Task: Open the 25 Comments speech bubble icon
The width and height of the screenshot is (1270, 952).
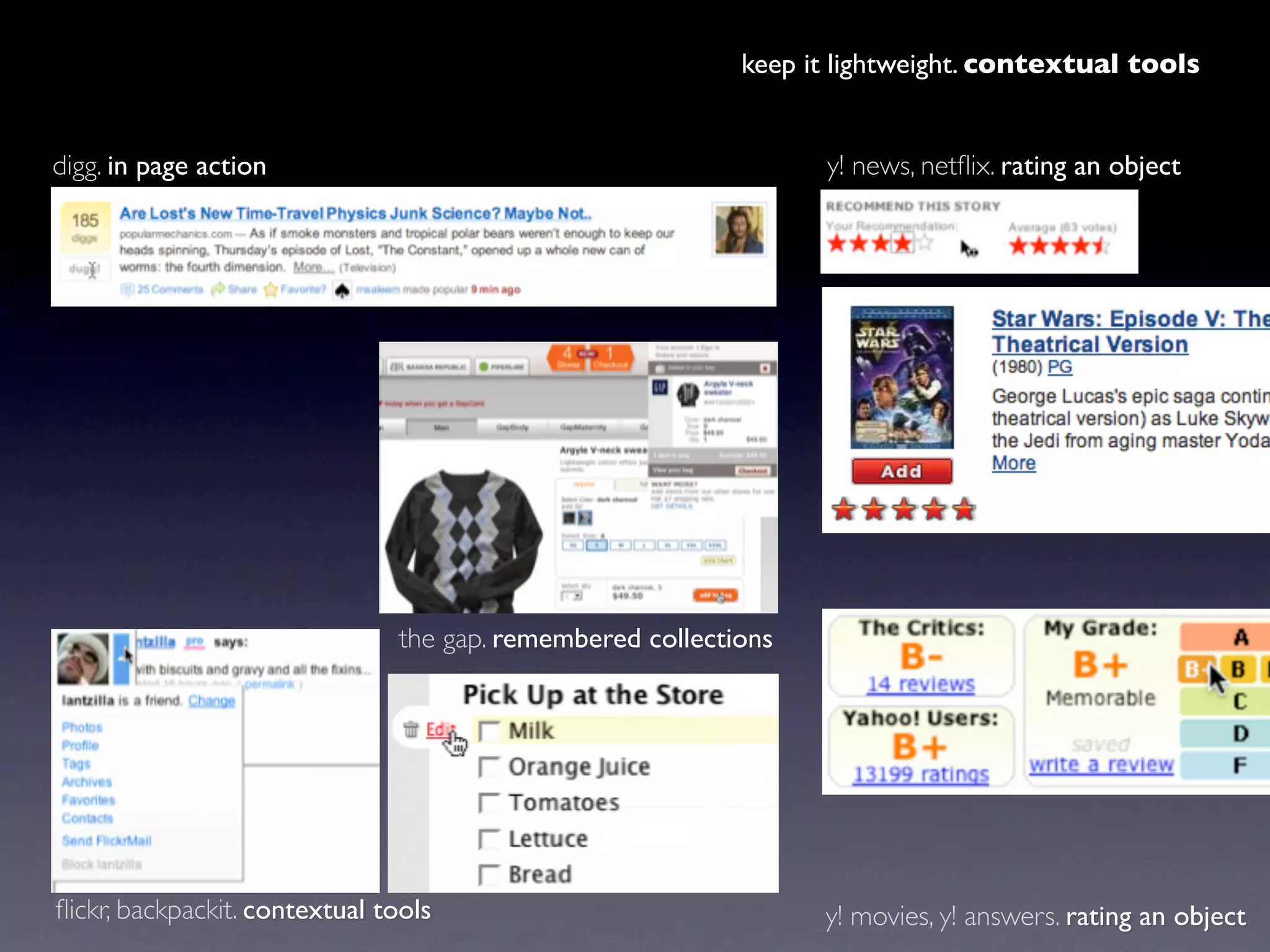Action: click(x=127, y=289)
